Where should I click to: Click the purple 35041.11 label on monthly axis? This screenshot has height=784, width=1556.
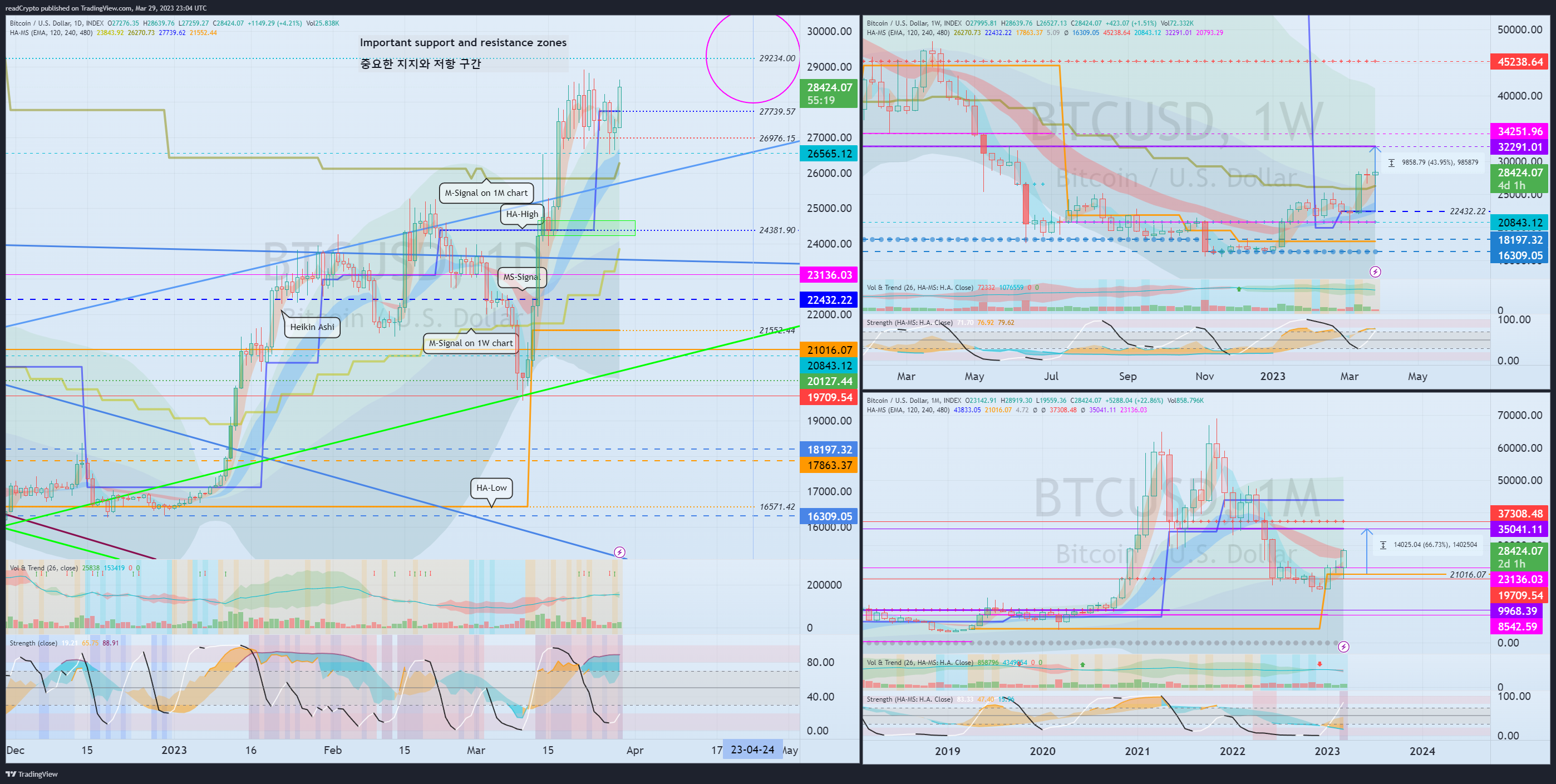tap(1519, 529)
